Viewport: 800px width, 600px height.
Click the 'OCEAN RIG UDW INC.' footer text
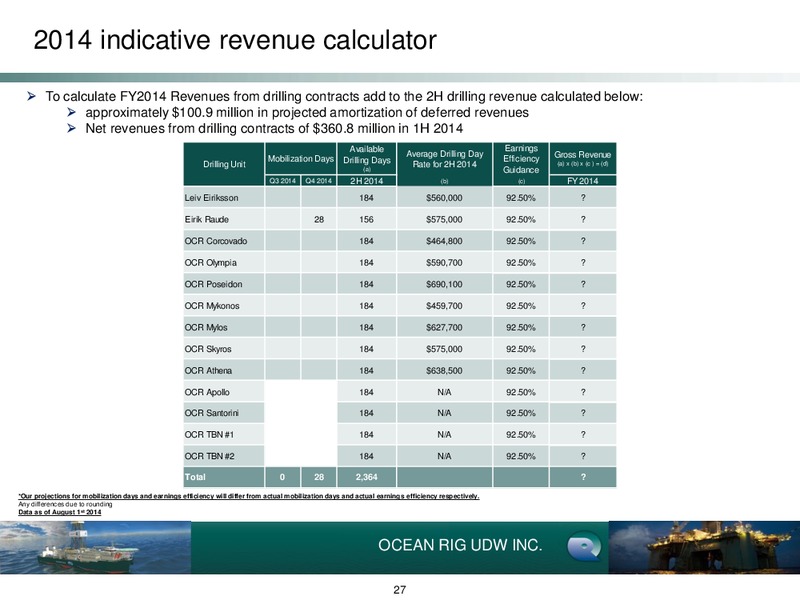[x=460, y=545]
